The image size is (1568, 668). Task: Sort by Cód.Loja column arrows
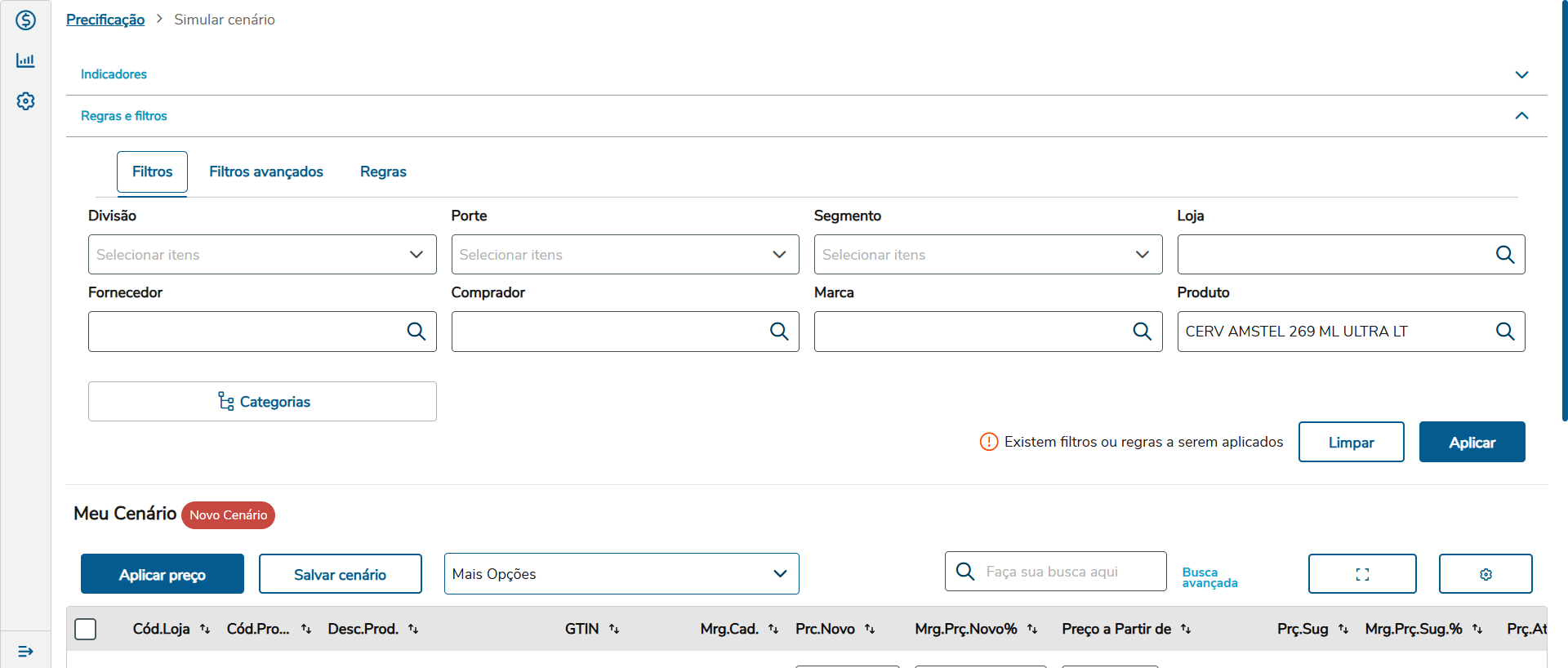click(205, 629)
